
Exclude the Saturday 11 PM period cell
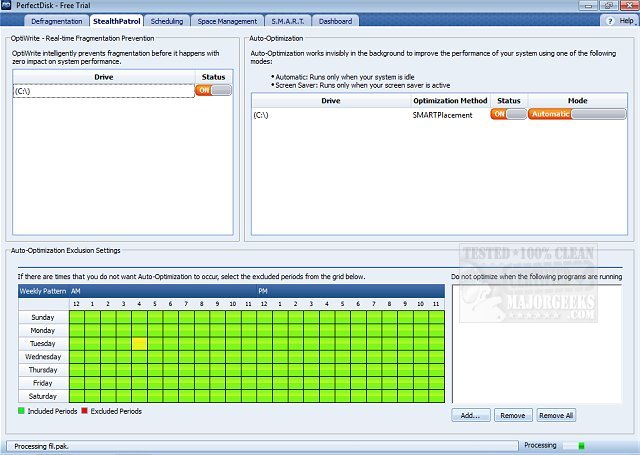click(436, 396)
